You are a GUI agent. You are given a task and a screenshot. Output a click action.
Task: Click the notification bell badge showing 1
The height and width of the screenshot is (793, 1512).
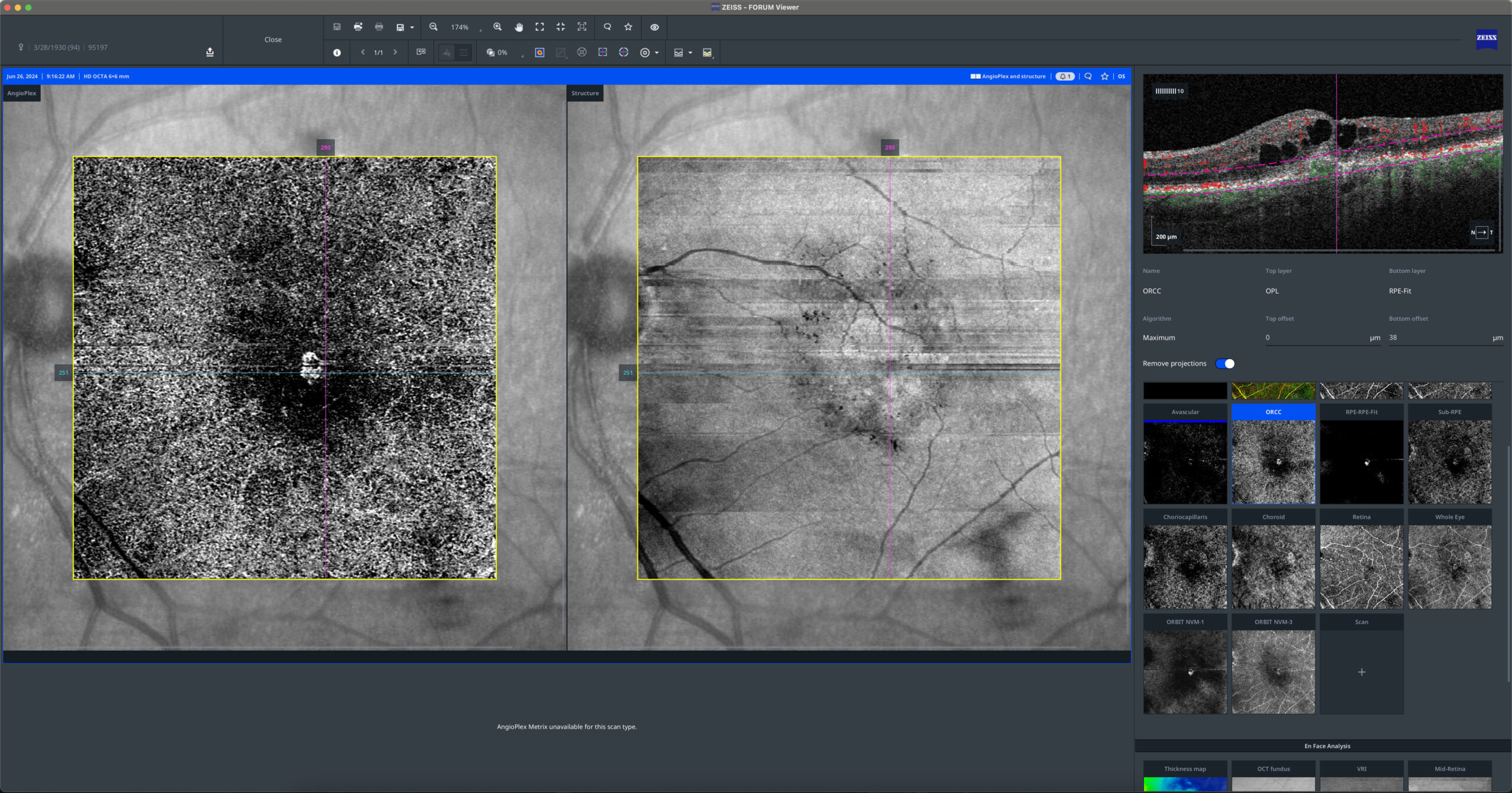pos(1065,76)
